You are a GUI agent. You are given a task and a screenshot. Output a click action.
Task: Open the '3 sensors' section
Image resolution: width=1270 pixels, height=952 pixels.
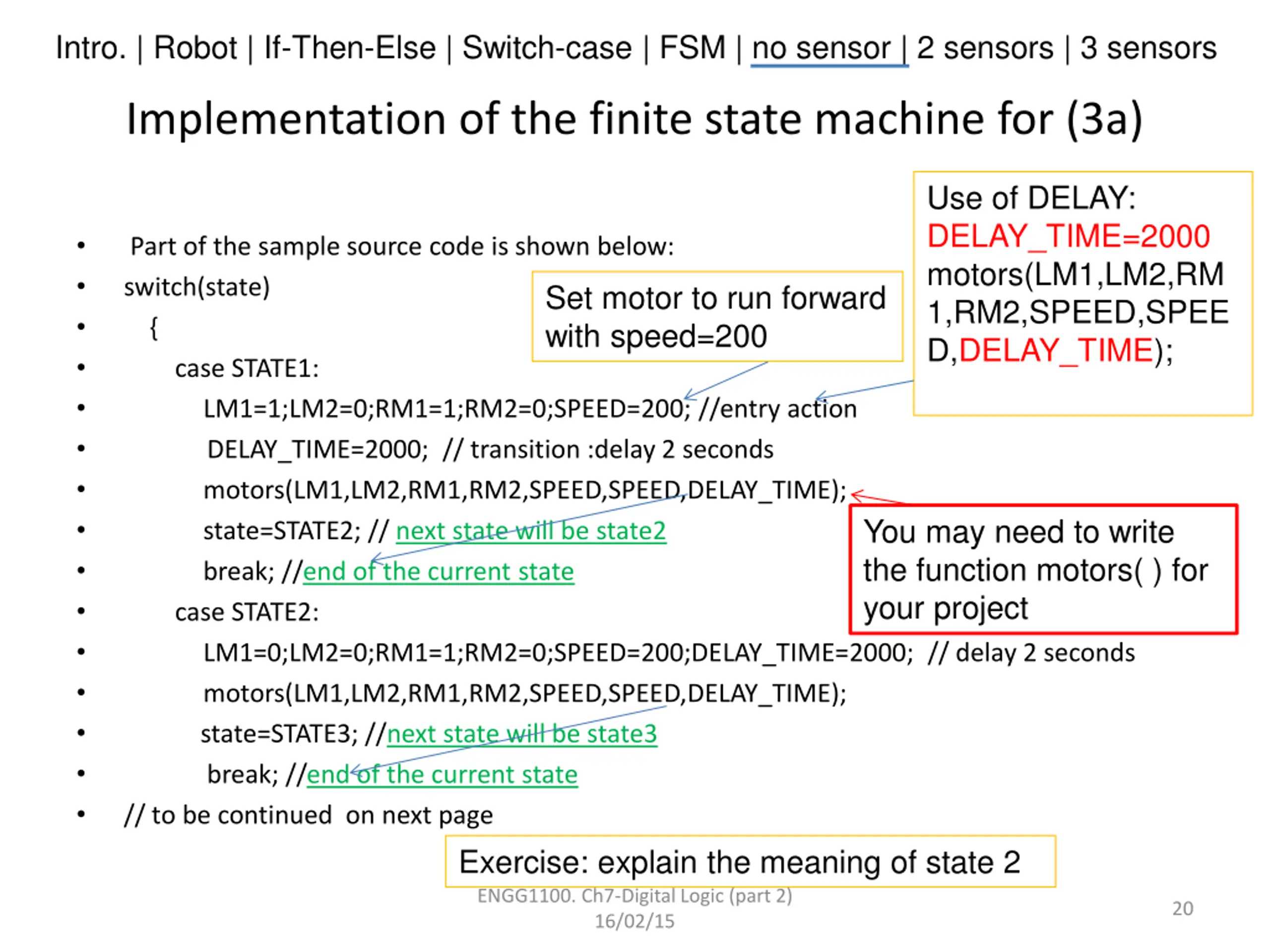(x=1148, y=48)
